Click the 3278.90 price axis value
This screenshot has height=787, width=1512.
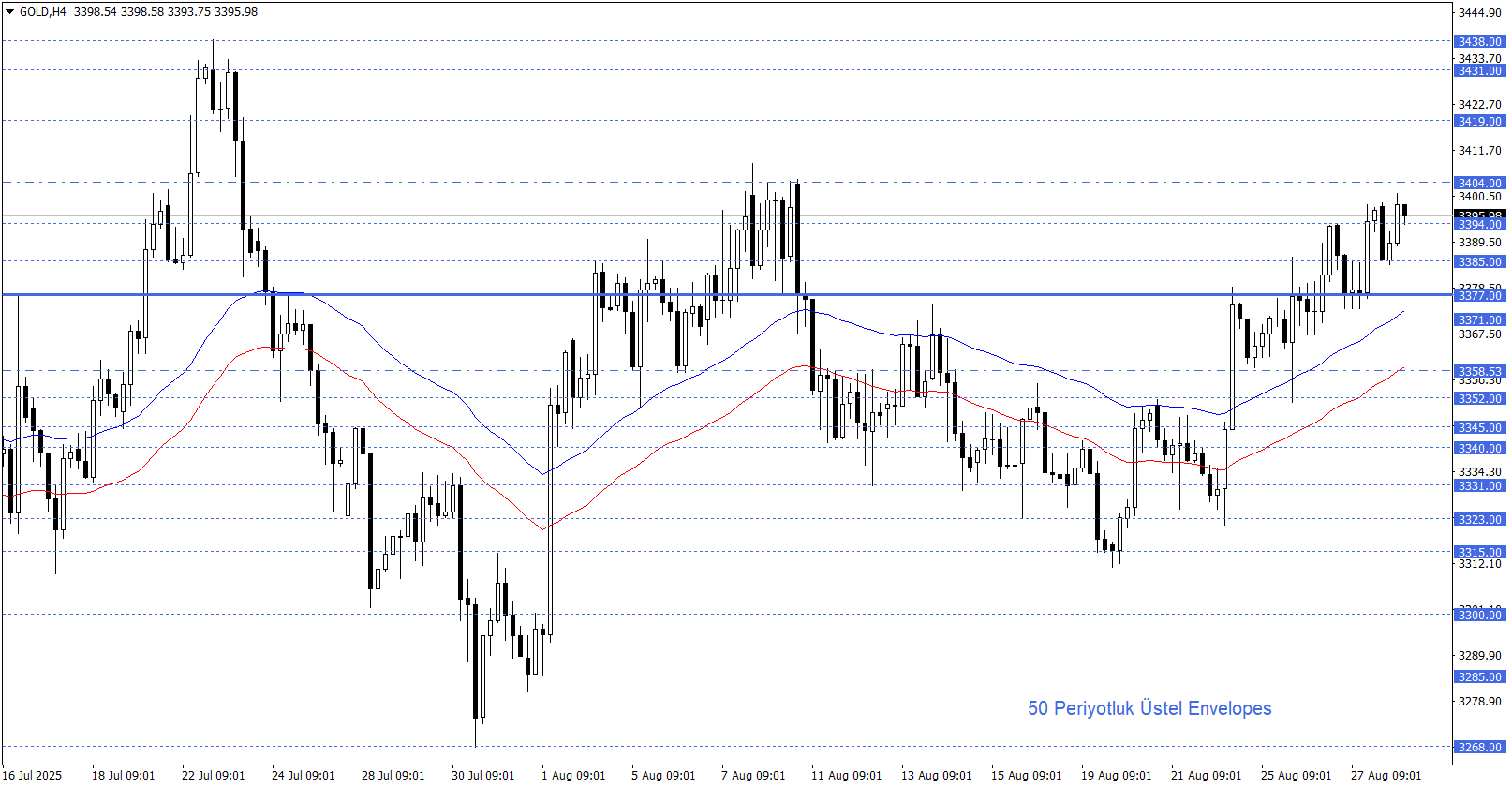pyautogui.click(x=1480, y=701)
